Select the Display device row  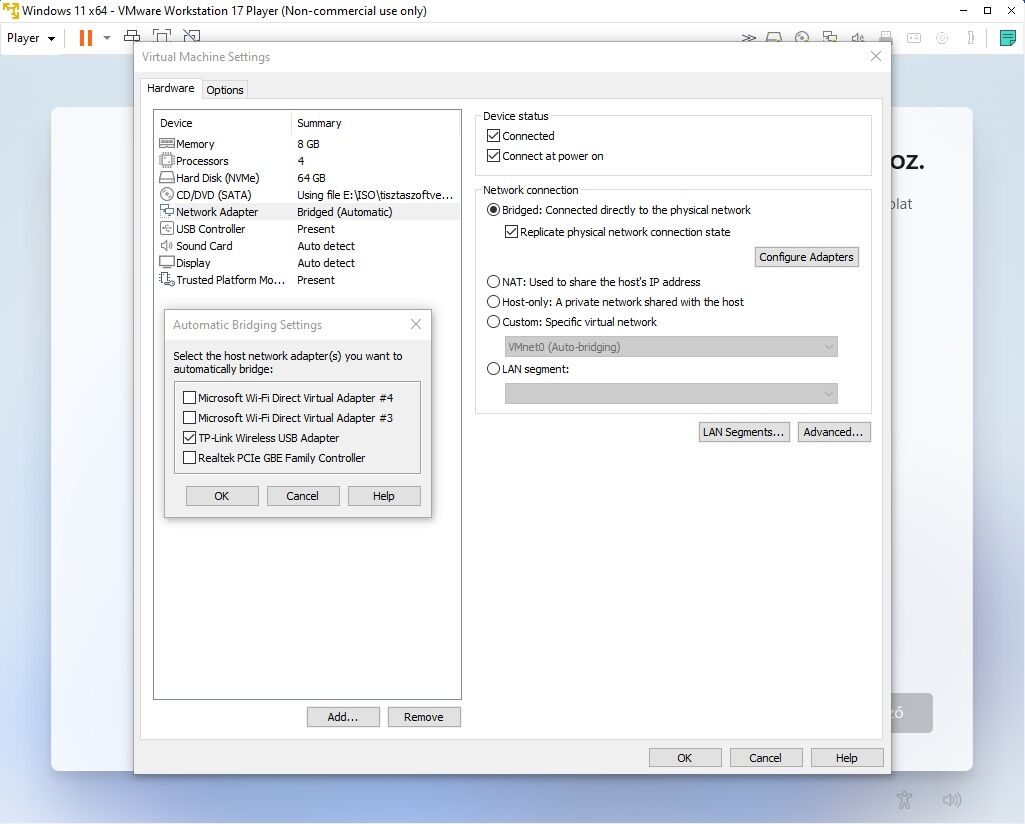pos(309,263)
